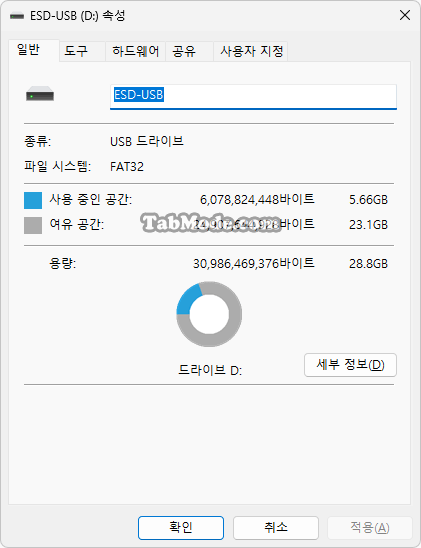Click the 6,078,824,448바이트 used space value

[x=257, y=200]
